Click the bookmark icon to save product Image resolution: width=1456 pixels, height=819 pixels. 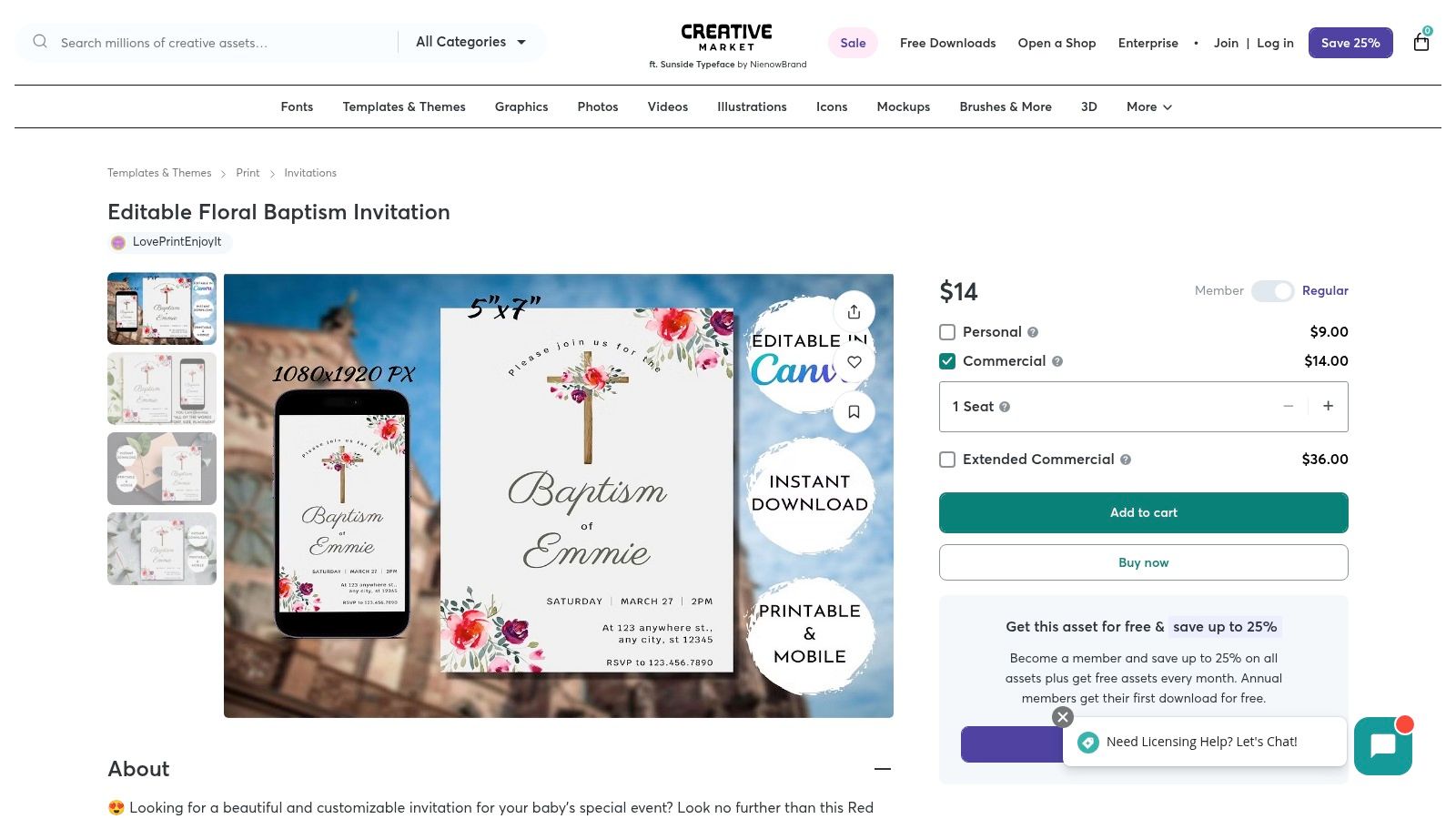[854, 412]
